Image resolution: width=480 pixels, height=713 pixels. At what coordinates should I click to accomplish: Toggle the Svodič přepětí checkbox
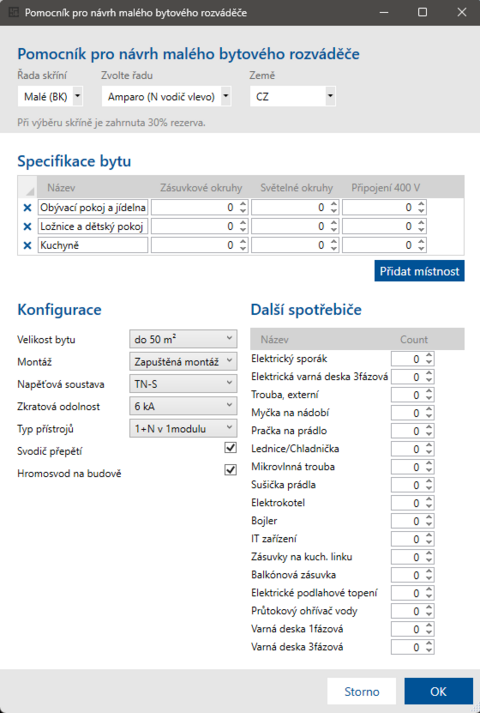(x=230, y=447)
